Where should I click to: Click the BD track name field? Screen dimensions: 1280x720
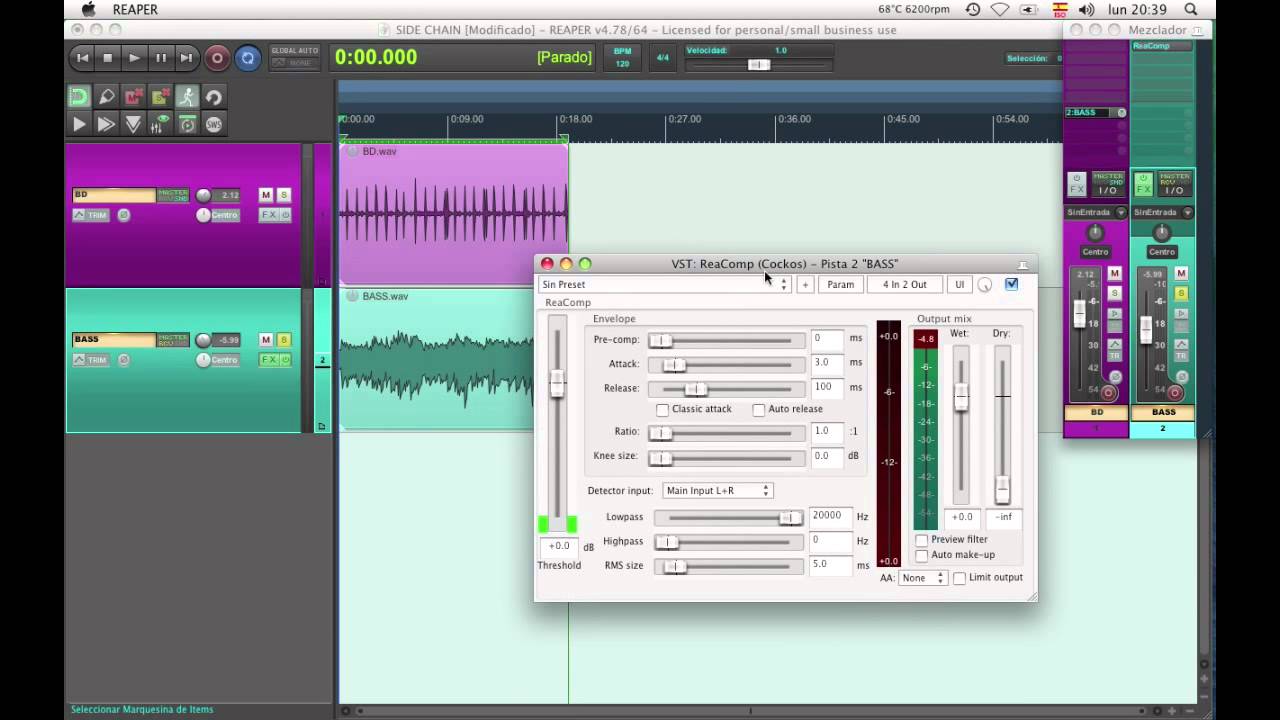(x=113, y=195)
